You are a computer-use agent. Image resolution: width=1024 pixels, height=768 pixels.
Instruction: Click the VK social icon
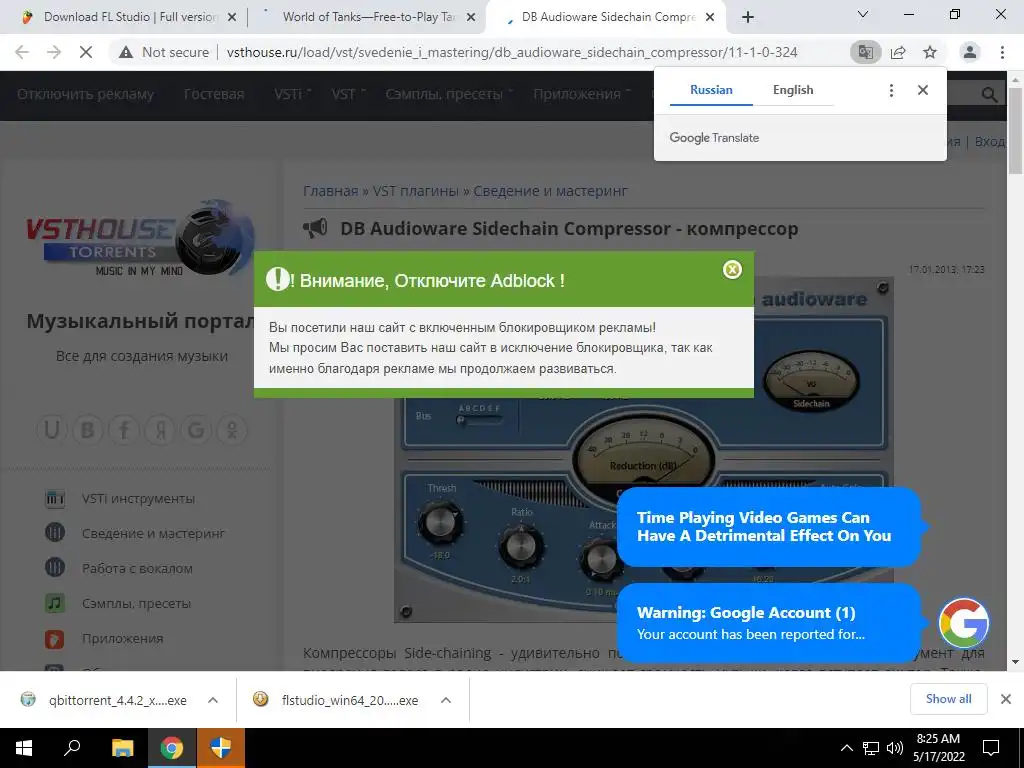[x=88, y=430]
